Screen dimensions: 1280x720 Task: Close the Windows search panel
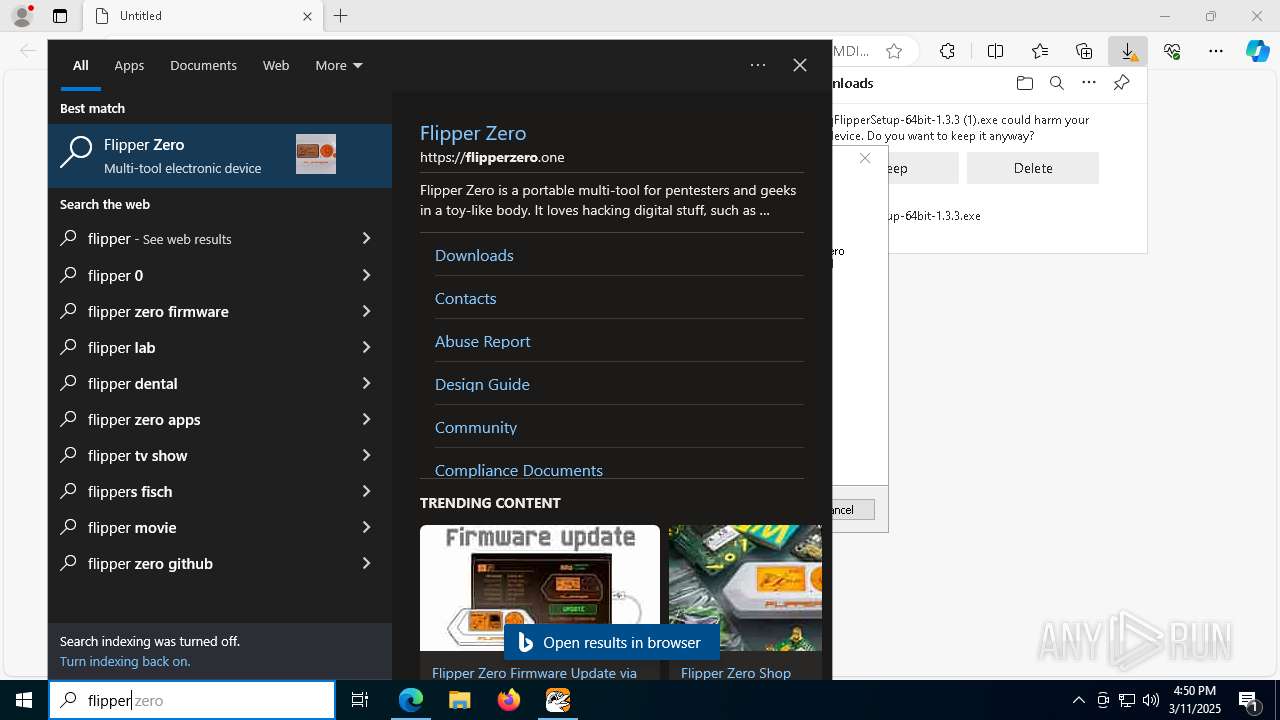coord(799,65)
